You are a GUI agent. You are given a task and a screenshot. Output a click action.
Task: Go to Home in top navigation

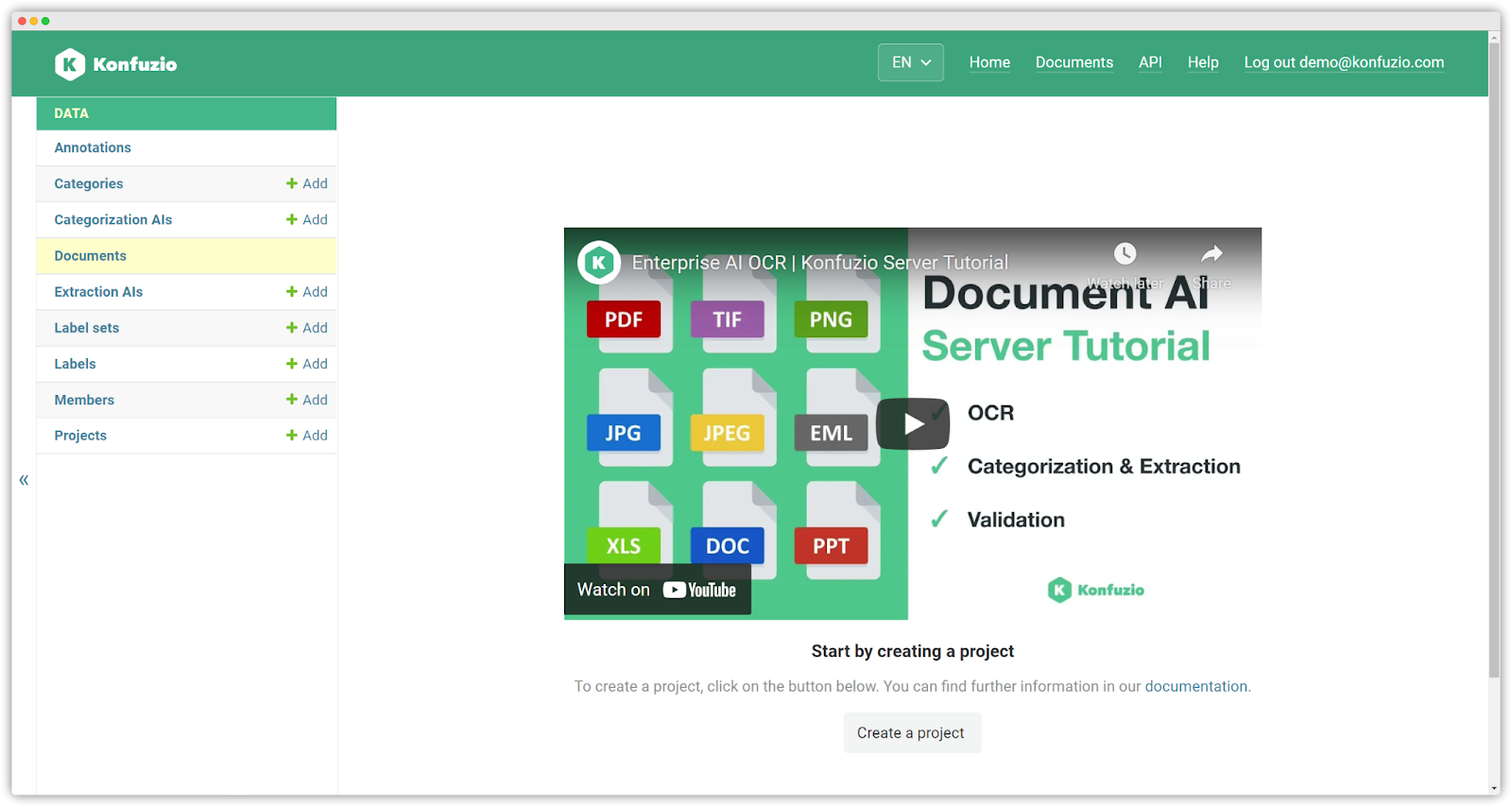(989, 62)
